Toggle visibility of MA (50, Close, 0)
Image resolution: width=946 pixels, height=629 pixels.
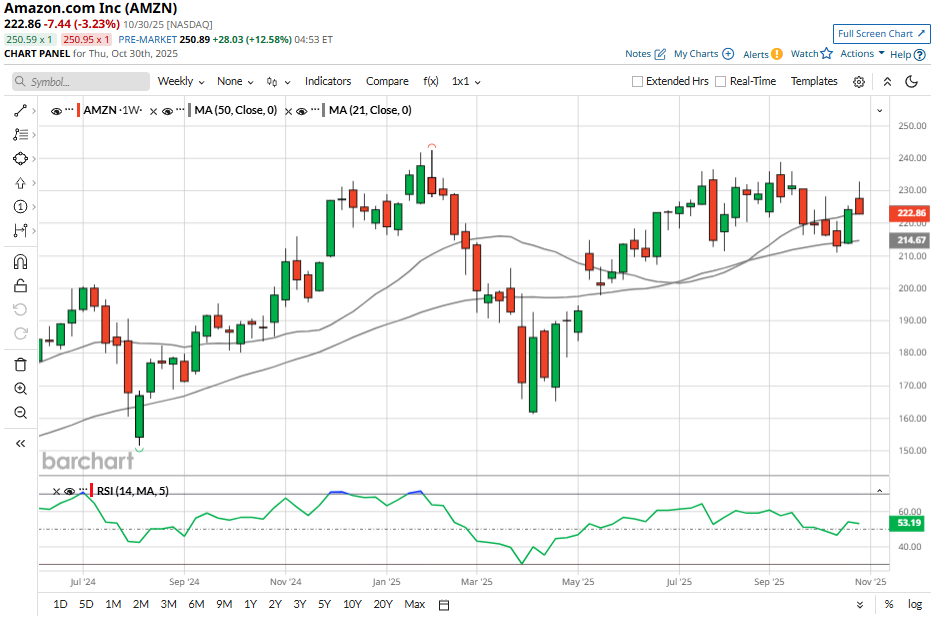pos(168,111)
